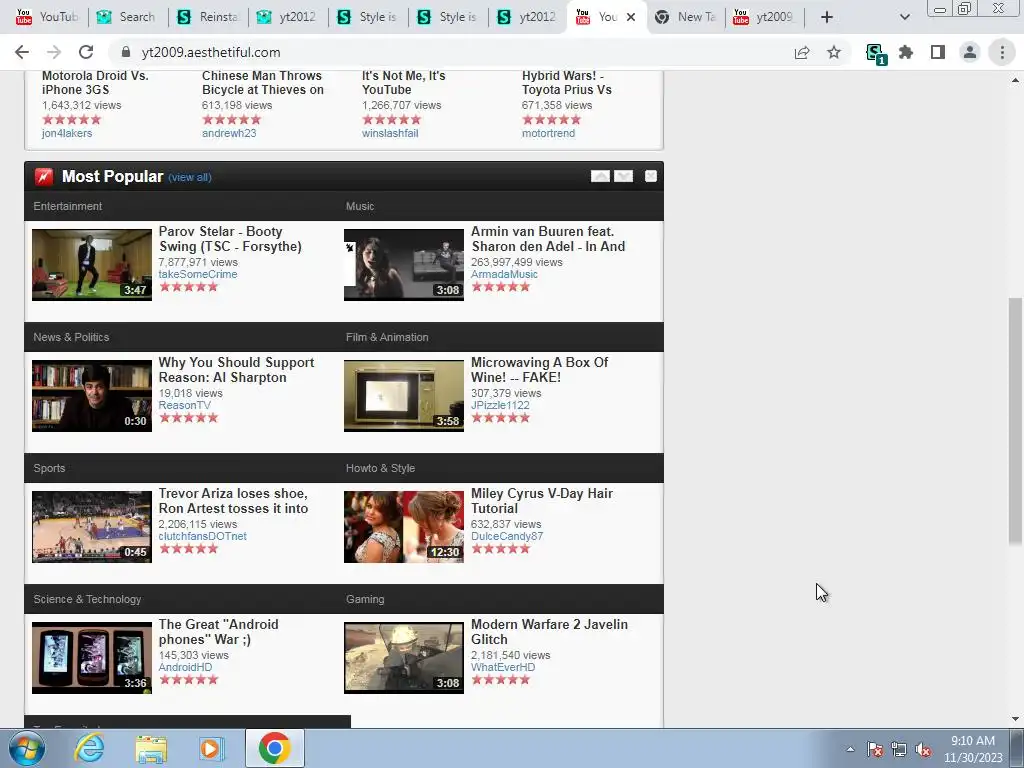Open WhatEverHD channel link
The width and height of the screenshot is (1024, 768).
tap(503, 667)
